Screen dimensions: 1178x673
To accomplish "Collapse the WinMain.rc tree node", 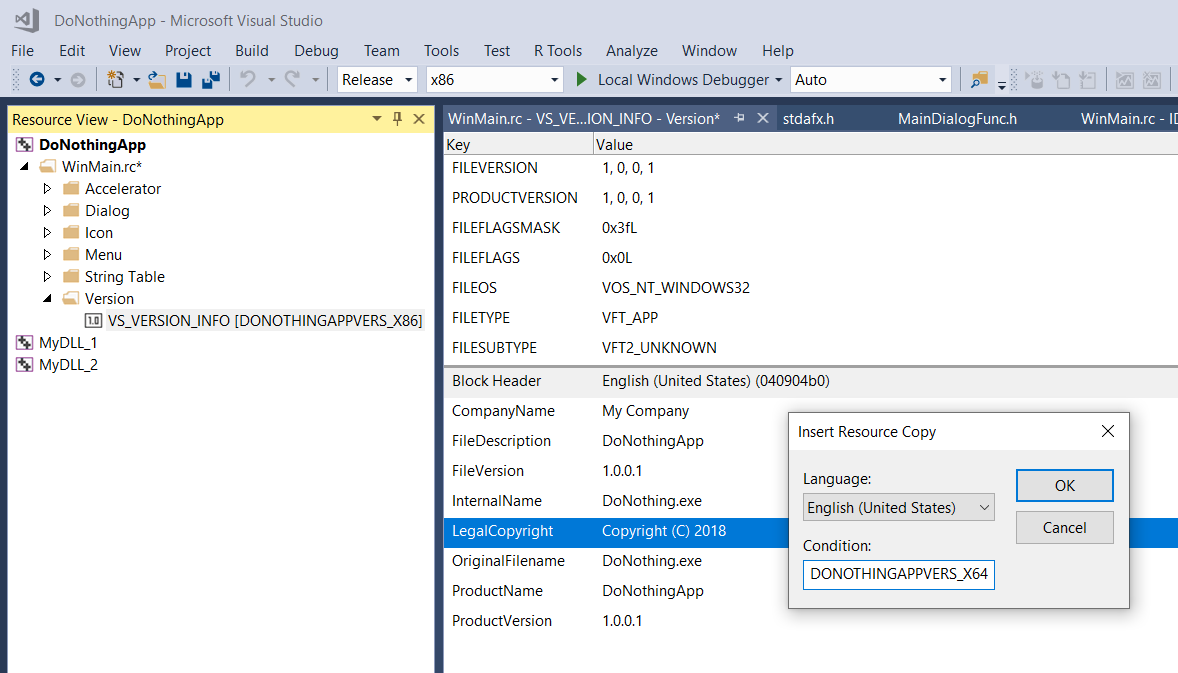I will 25,166.
